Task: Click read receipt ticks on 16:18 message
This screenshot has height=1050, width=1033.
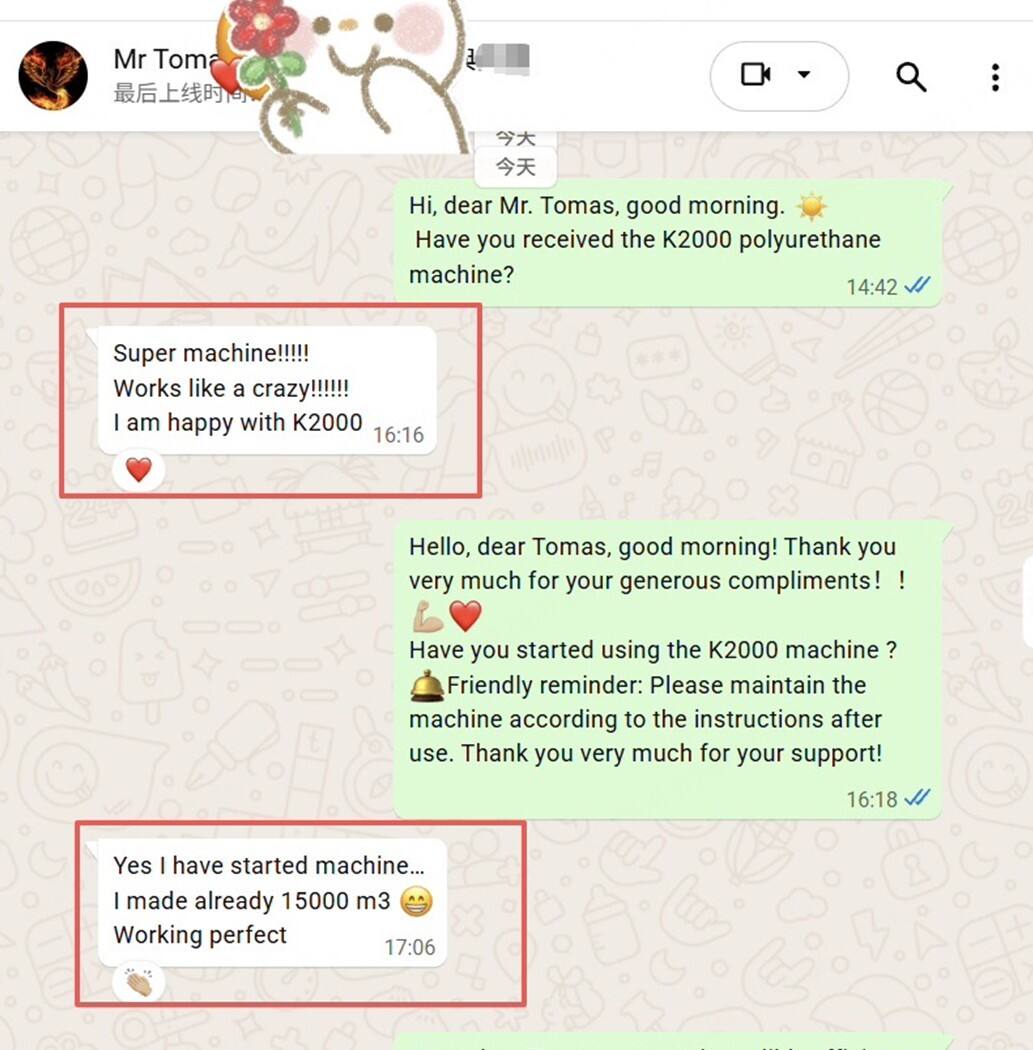Action: pos(917,798)
